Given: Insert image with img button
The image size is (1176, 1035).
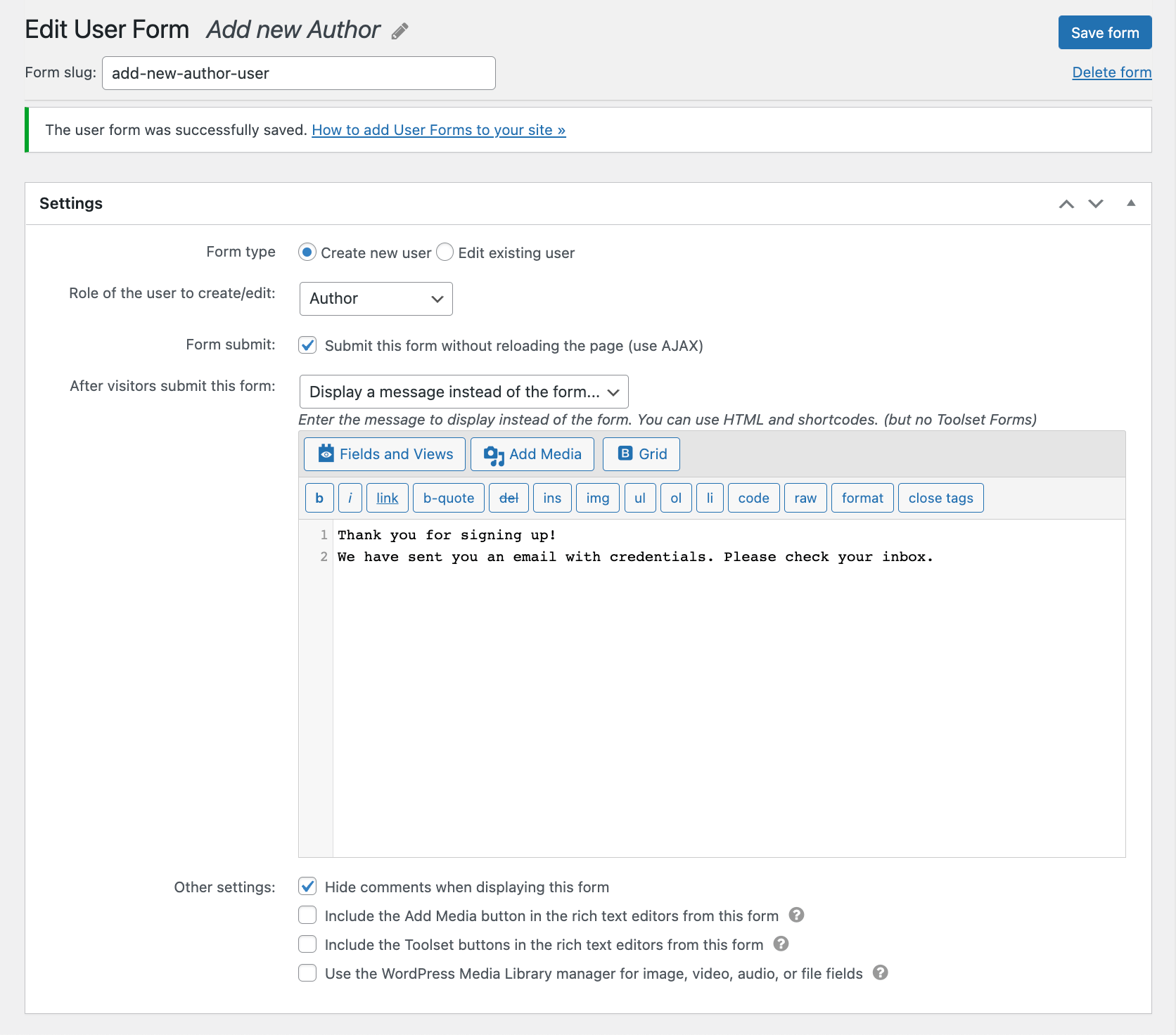Looking at the screenshot, I should tap(598, 498).
